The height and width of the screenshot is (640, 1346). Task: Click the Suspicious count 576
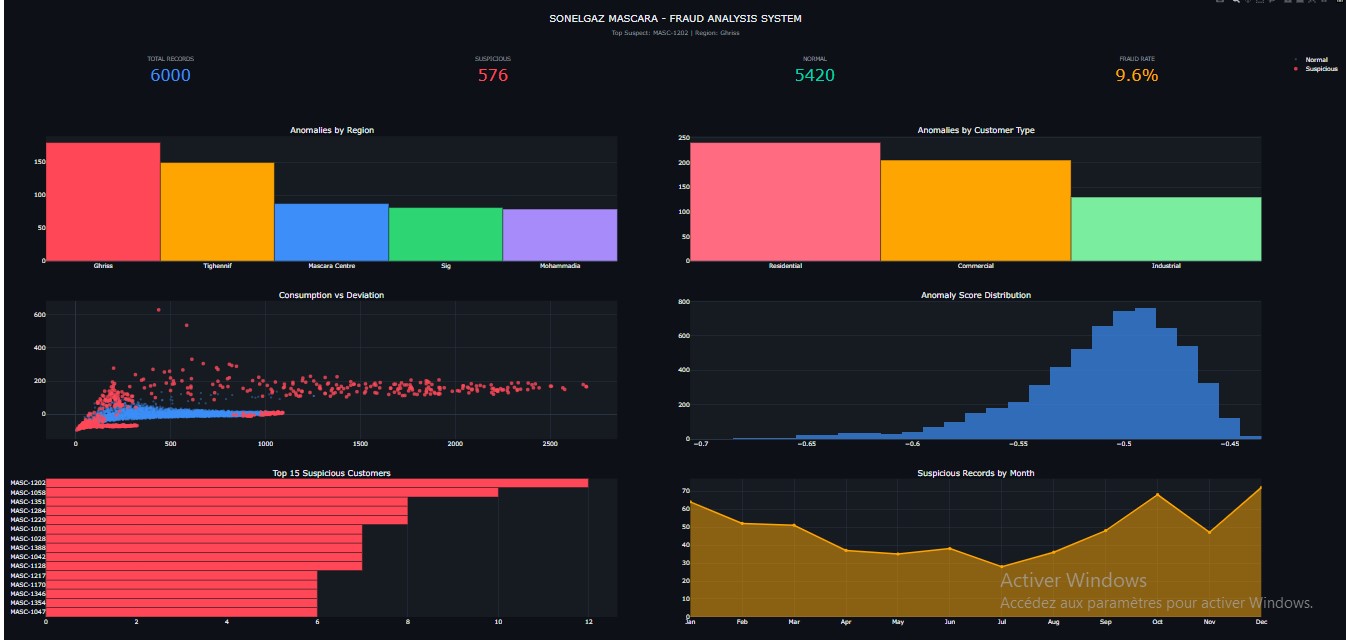tap(493, 76)
